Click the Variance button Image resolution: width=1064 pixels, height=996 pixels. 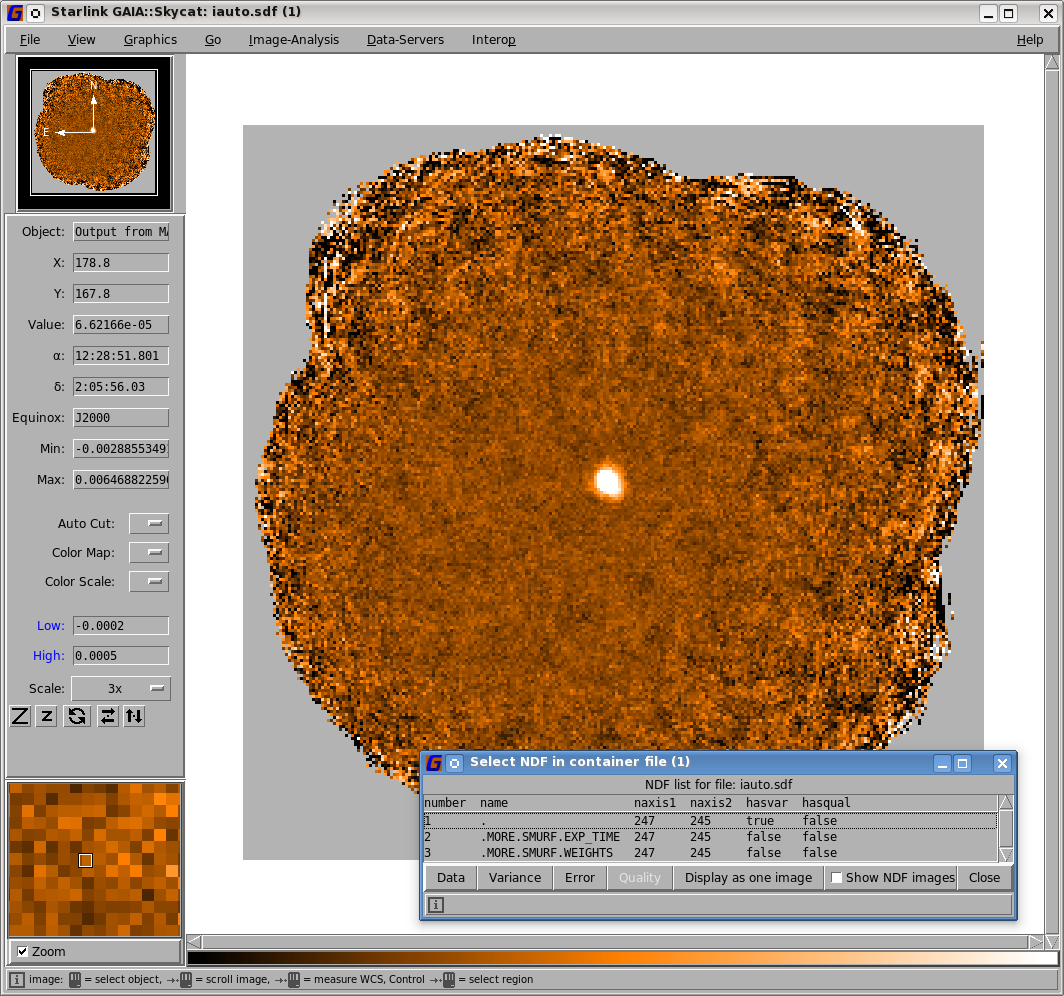[515, 878]
